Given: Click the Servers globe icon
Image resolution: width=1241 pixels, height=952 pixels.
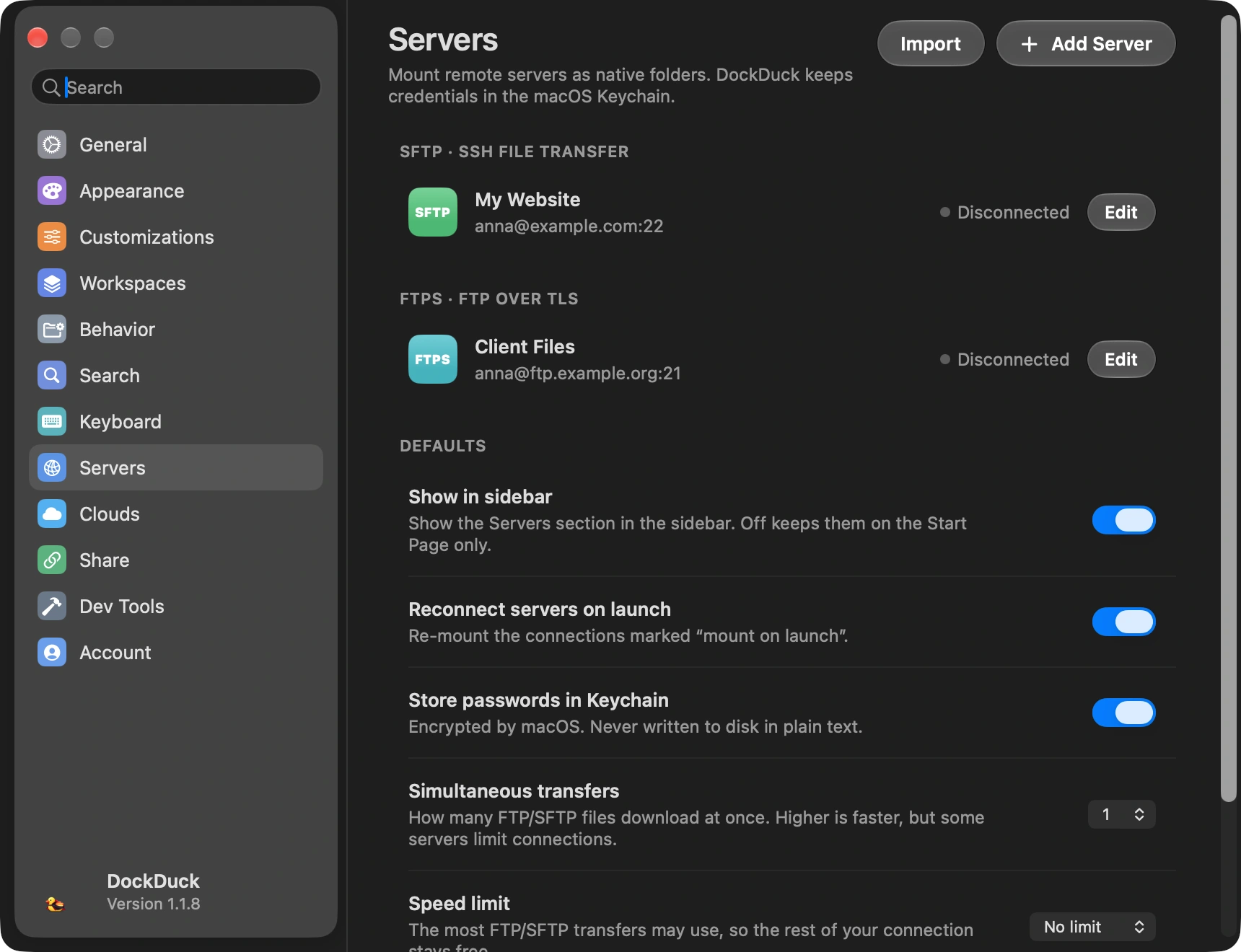Looking at the screenshot, I should click(52, 468).
